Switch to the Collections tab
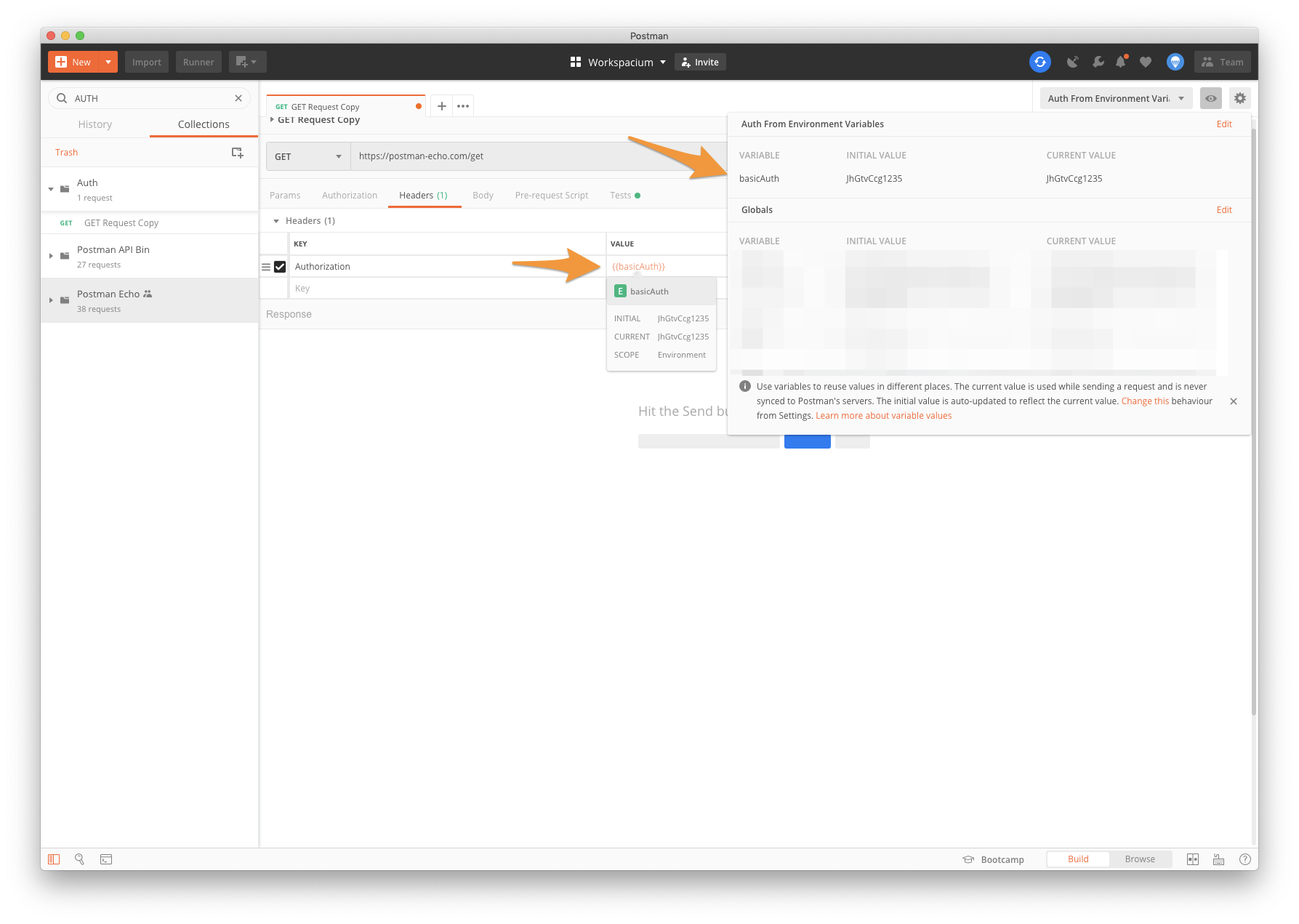 click(203, 124)
